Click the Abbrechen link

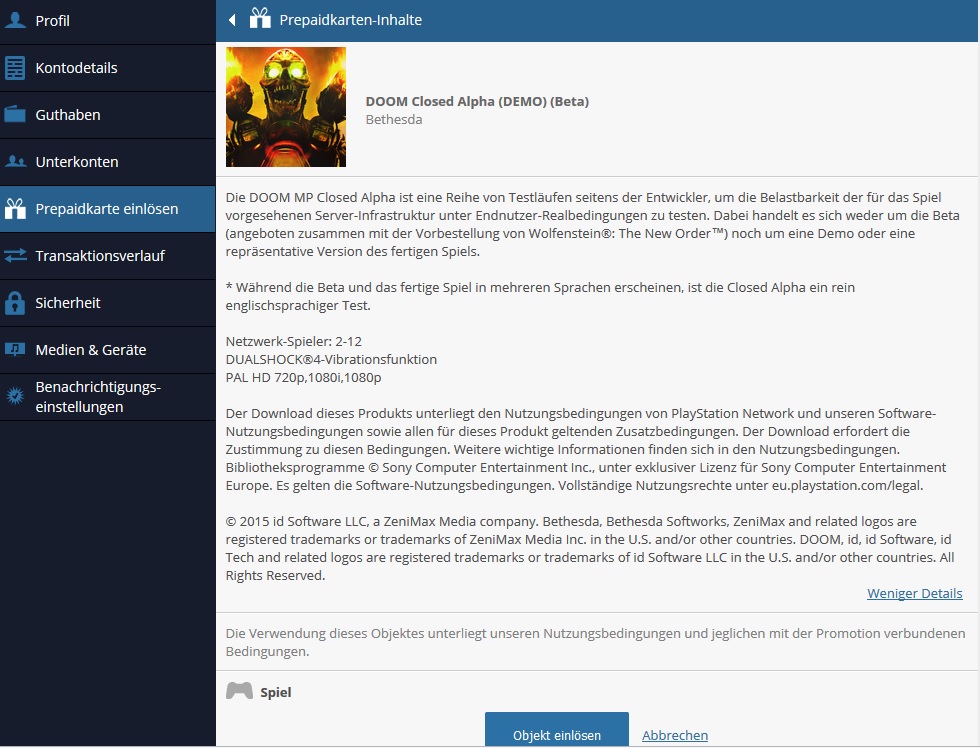(675, 736)
